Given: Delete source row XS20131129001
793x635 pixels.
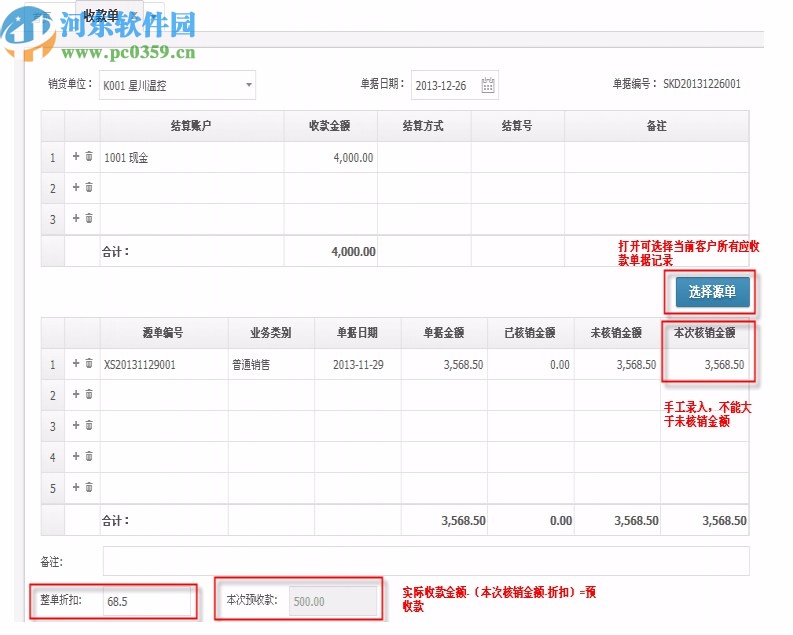Looking at the screenshot, I should pos(89,364).
